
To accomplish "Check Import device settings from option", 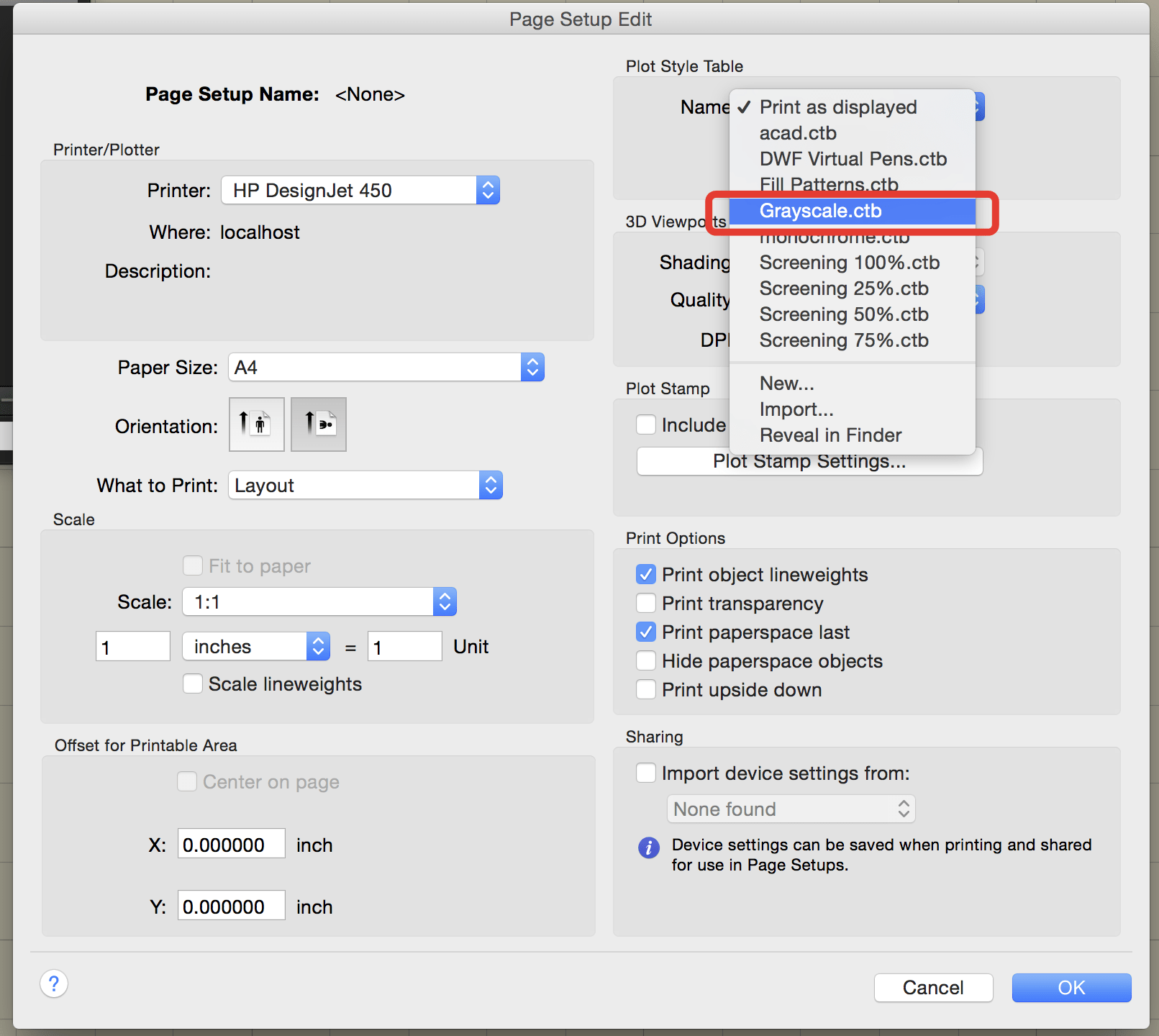I will pos(646,773).
